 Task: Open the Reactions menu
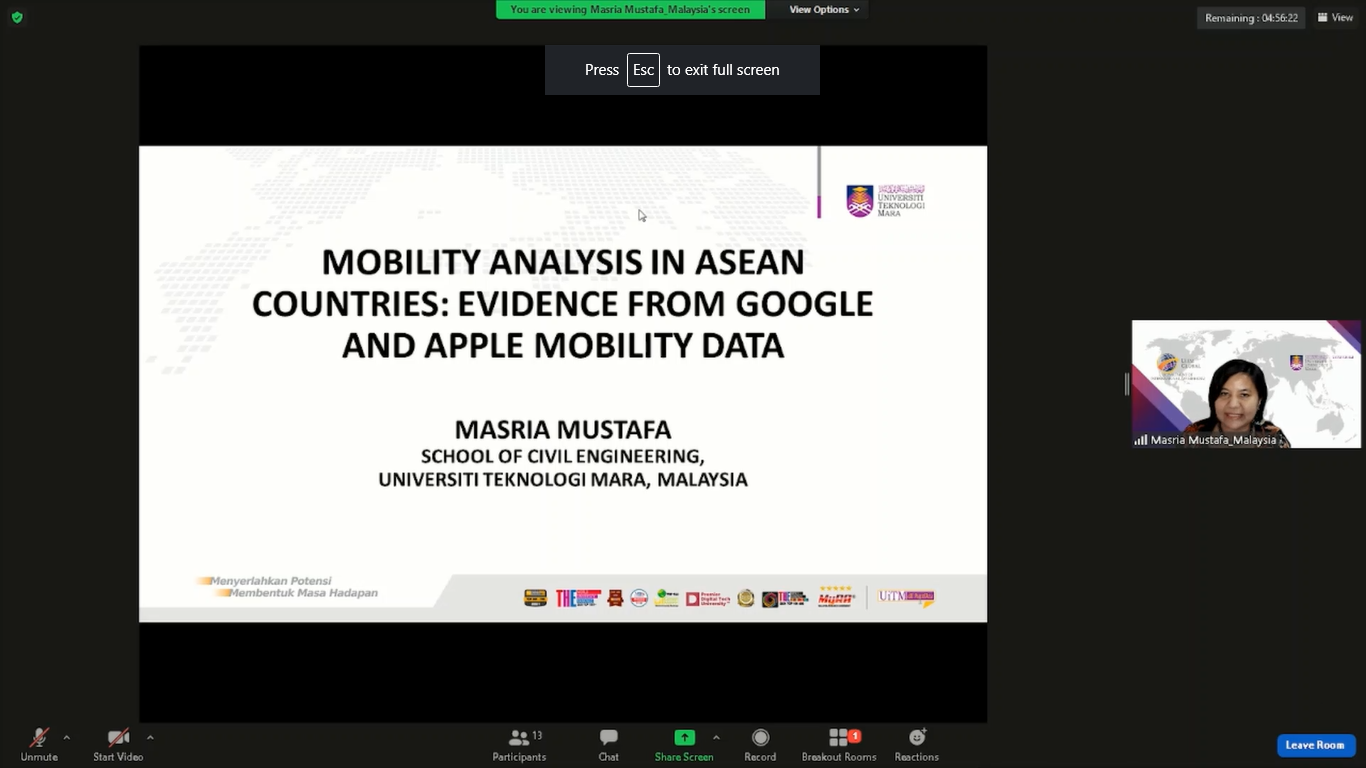coord(917,745)
